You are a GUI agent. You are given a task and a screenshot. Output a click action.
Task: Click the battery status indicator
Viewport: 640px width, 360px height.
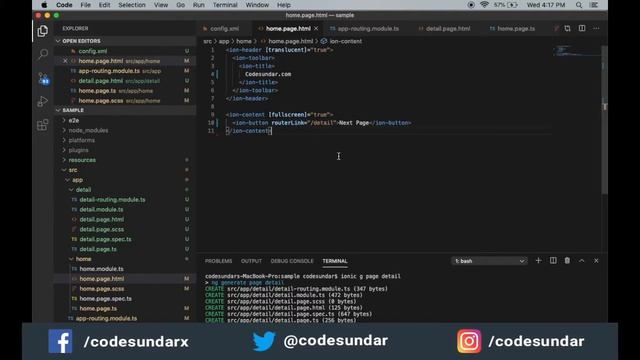[506, 5]
